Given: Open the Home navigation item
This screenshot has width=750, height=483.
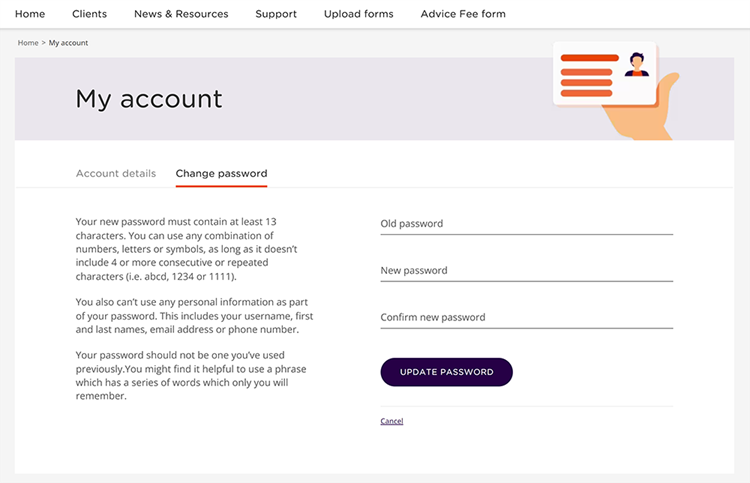Looking at the screenshot, I should pyautogui.click(x=30, y=14).
